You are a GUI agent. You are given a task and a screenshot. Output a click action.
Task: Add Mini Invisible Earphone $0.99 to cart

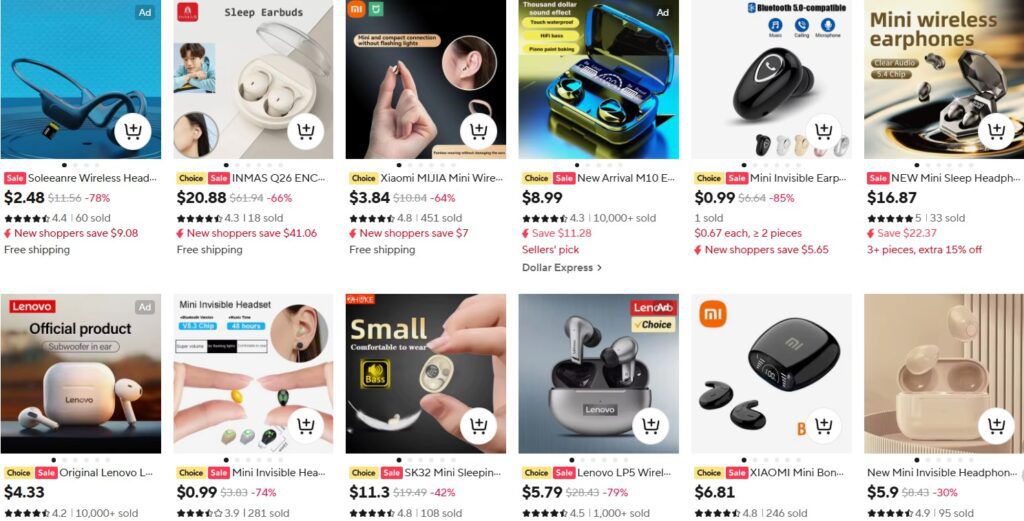tap(824, 132)
